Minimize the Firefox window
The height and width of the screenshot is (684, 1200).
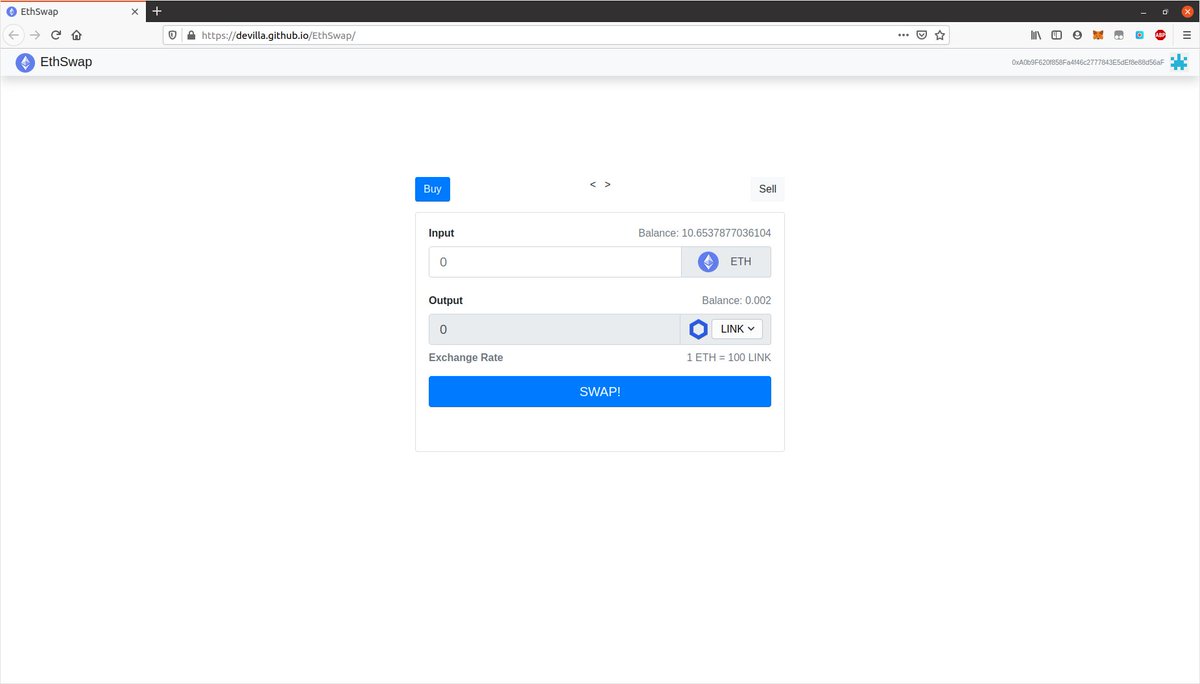point(1142,10)
